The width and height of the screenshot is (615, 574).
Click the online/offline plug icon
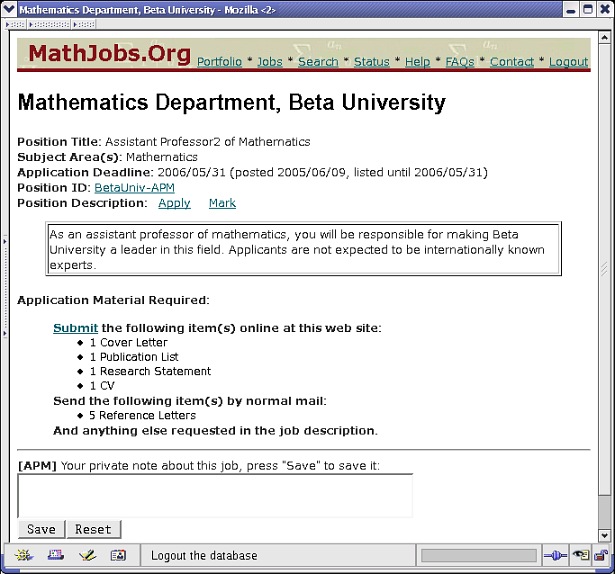(x=555, y=555)
